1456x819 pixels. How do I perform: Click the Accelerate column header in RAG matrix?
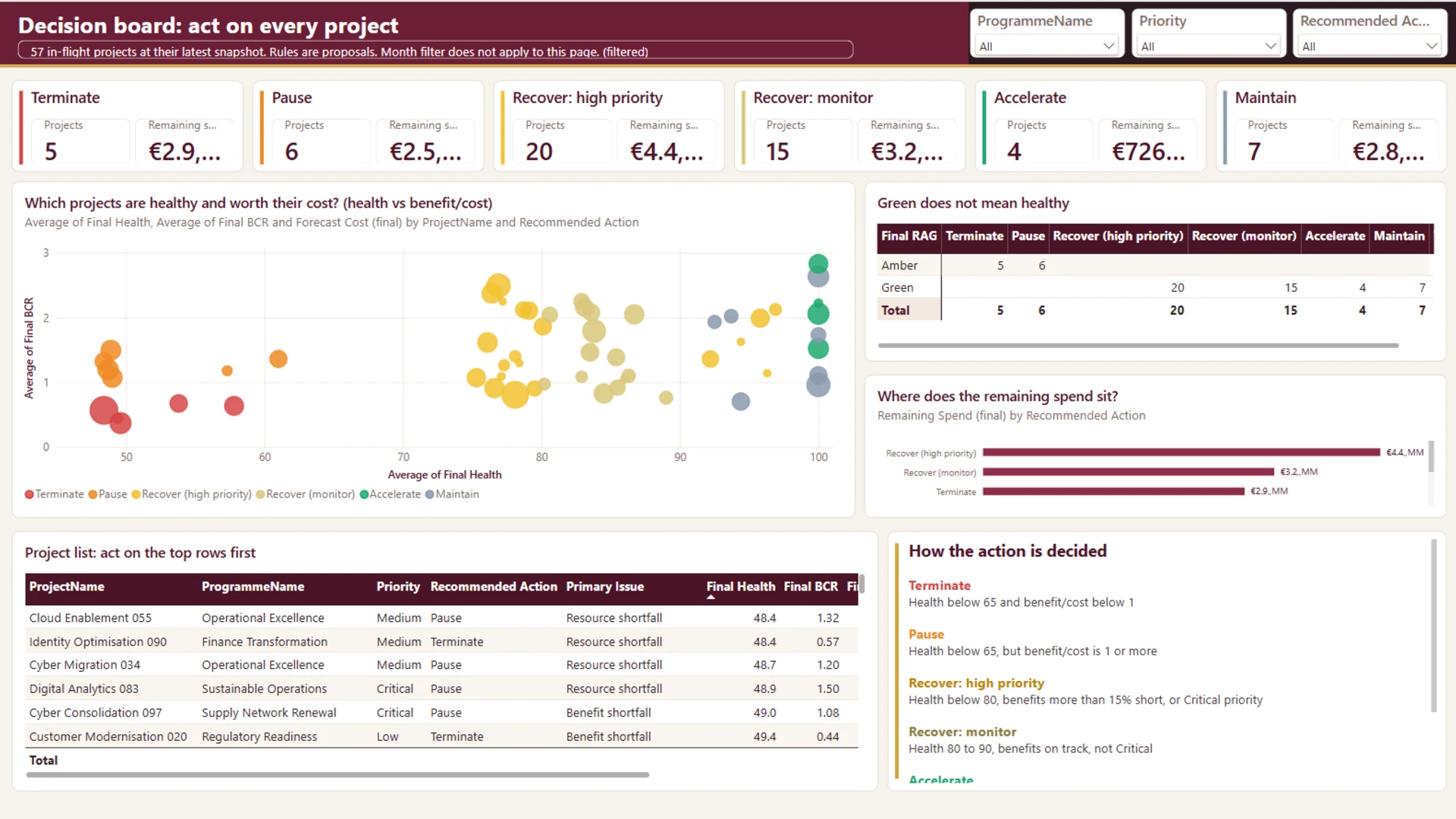[1335, 236]
